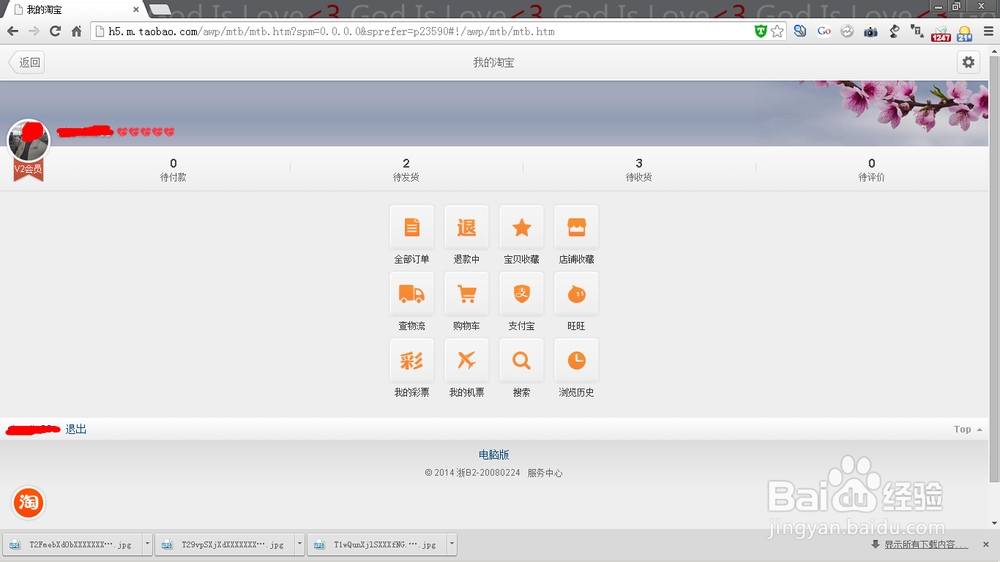
Task: Open the 旺旺 chat icon
Action: click(576, 294)
